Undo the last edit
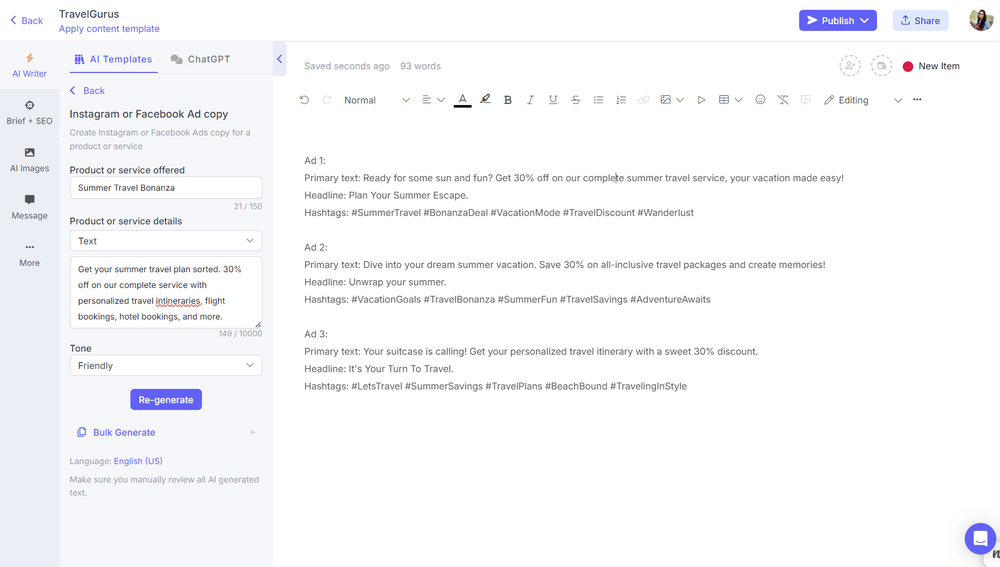The image size is (1000, 567). pos(304,100)
